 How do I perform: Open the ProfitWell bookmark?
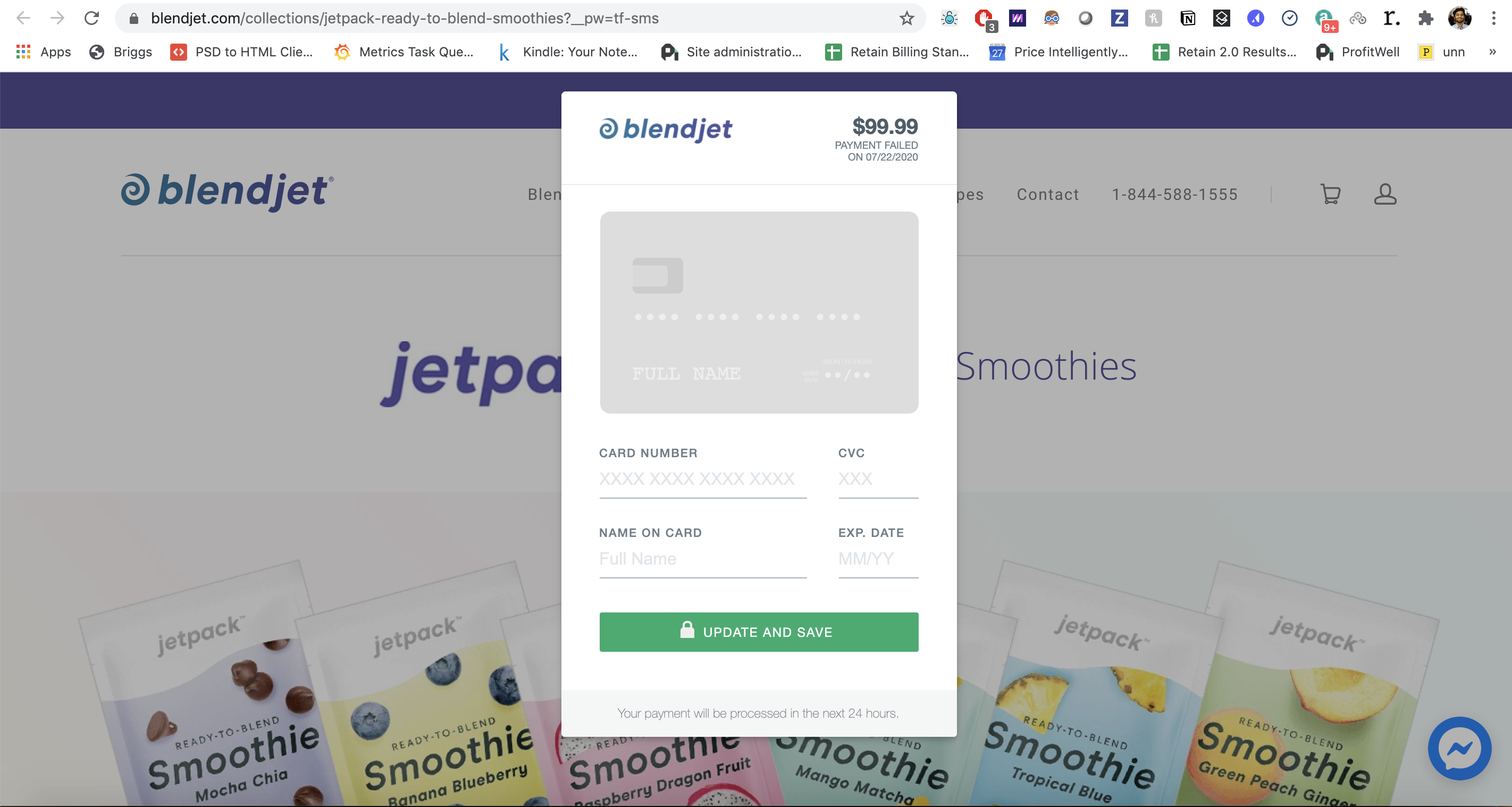(x=1357, y=52)
